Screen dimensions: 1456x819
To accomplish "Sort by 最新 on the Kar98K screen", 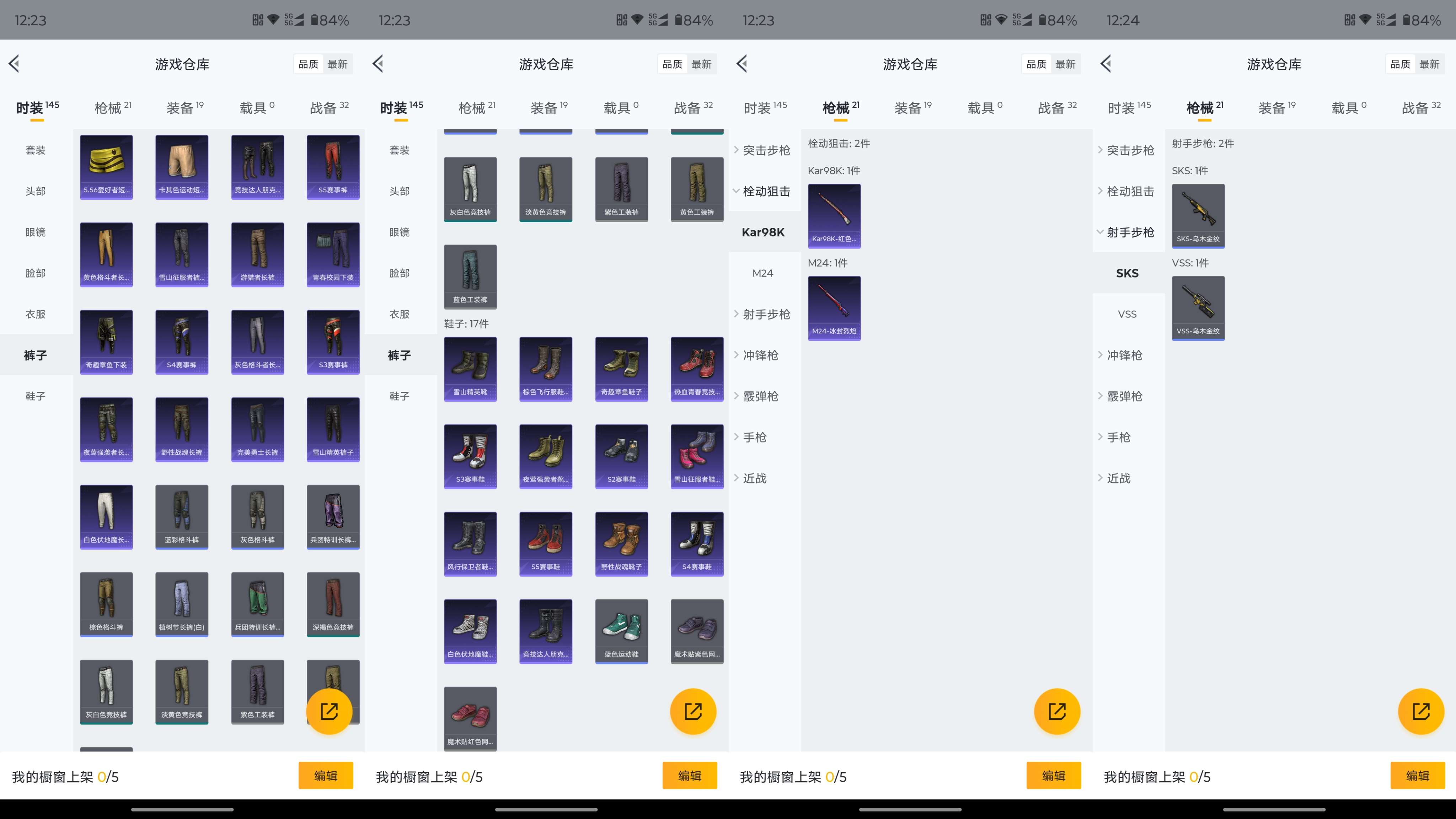I will click(x=1065, y=64).
